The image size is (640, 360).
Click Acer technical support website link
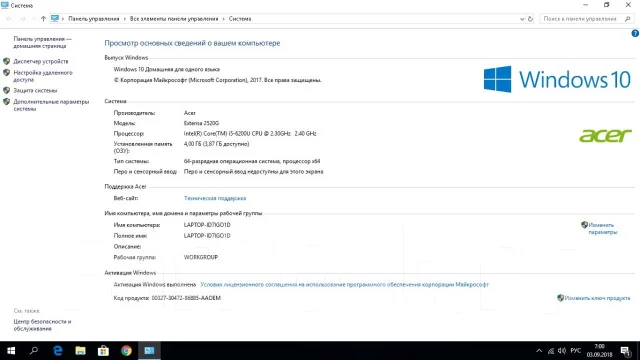tap(215, 198)
